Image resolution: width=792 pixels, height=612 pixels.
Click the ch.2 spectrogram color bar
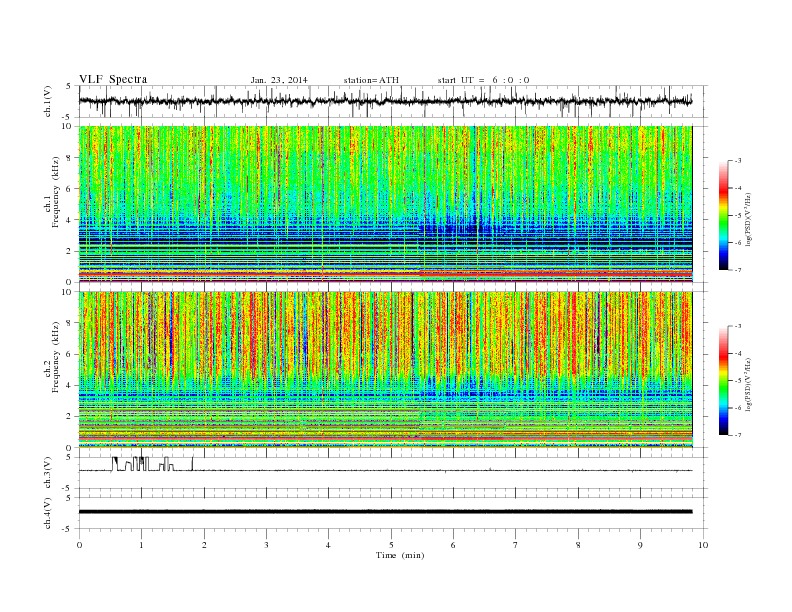pyautogui.click(x=724, y=380)
